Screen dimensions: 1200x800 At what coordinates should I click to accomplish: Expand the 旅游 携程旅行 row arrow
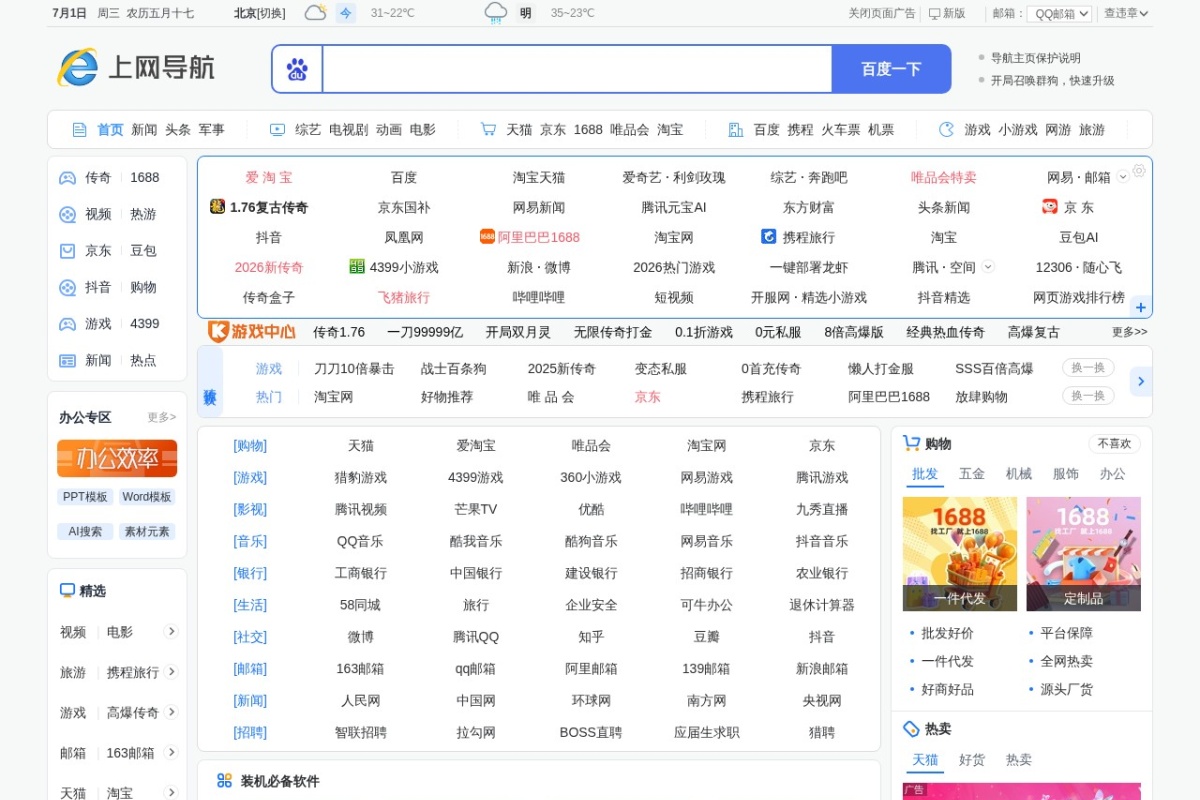(x=171, y=672)
